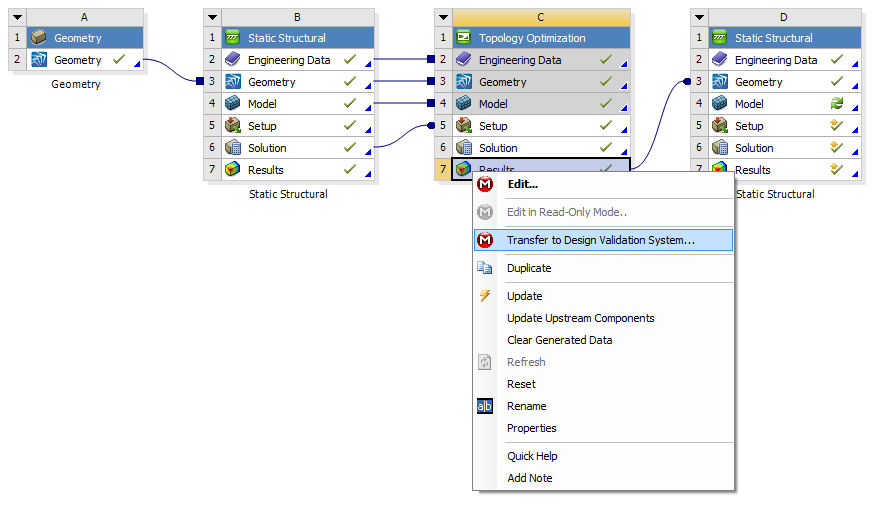Click Geometry icon in system C
Screen dimensions: 888x516
464,82
